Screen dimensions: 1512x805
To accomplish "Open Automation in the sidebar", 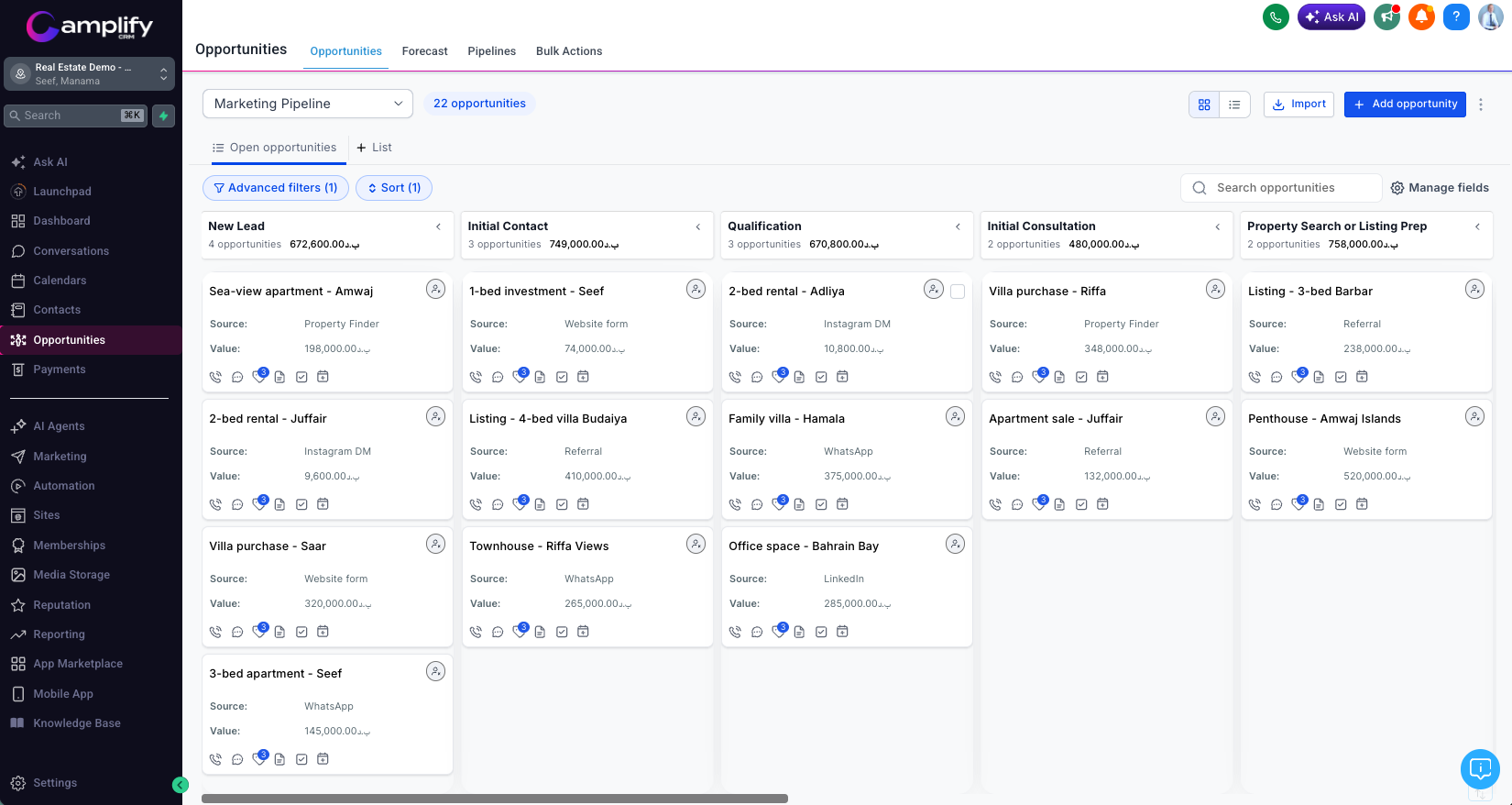I will point(64,486).
